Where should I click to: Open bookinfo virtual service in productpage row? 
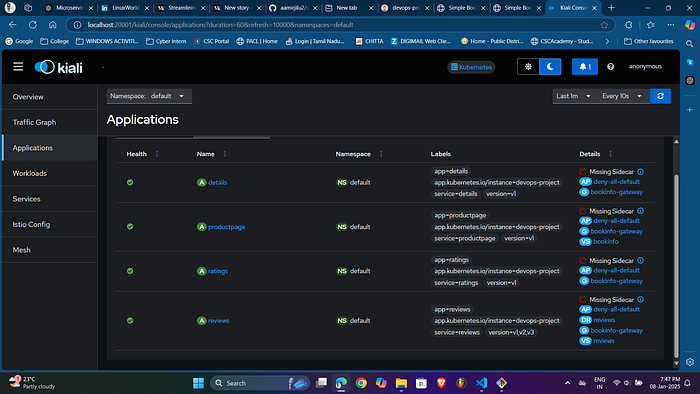click(606, 241)
